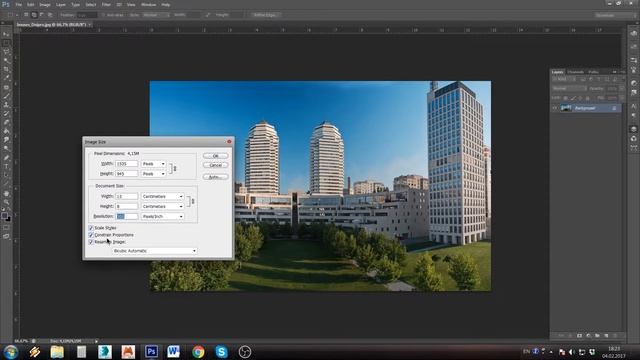The image size is (640, 360).
Task: Click the Feather input field
Action: (x=87, y=15)
